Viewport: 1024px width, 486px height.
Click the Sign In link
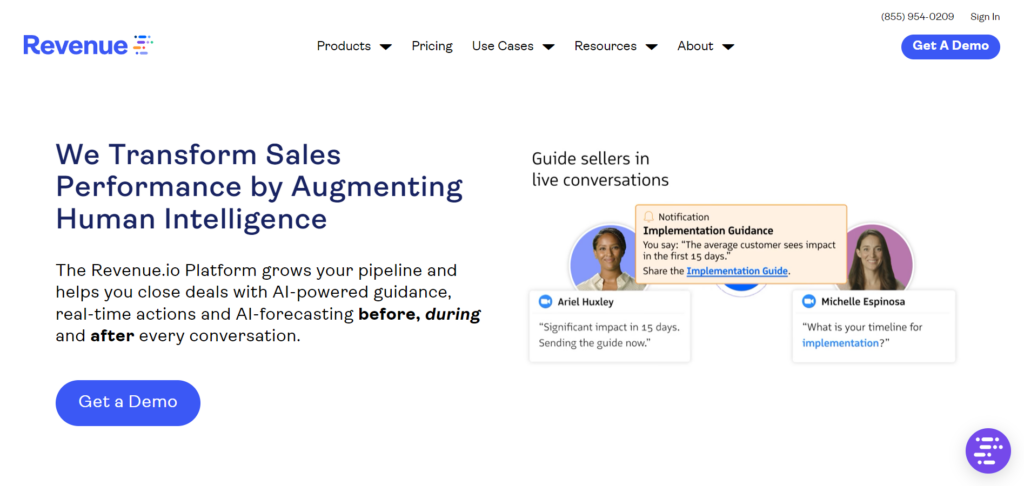(x=985, y=17)
